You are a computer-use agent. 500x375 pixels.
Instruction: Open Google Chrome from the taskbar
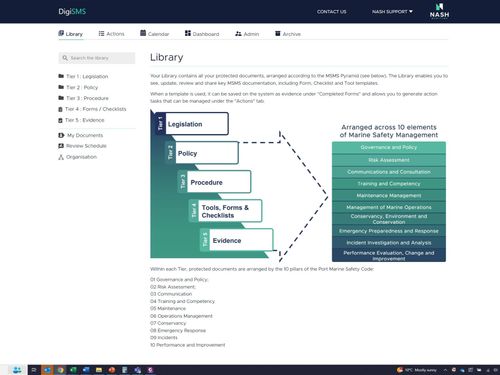pyautogui.click(x=60, y=370)
